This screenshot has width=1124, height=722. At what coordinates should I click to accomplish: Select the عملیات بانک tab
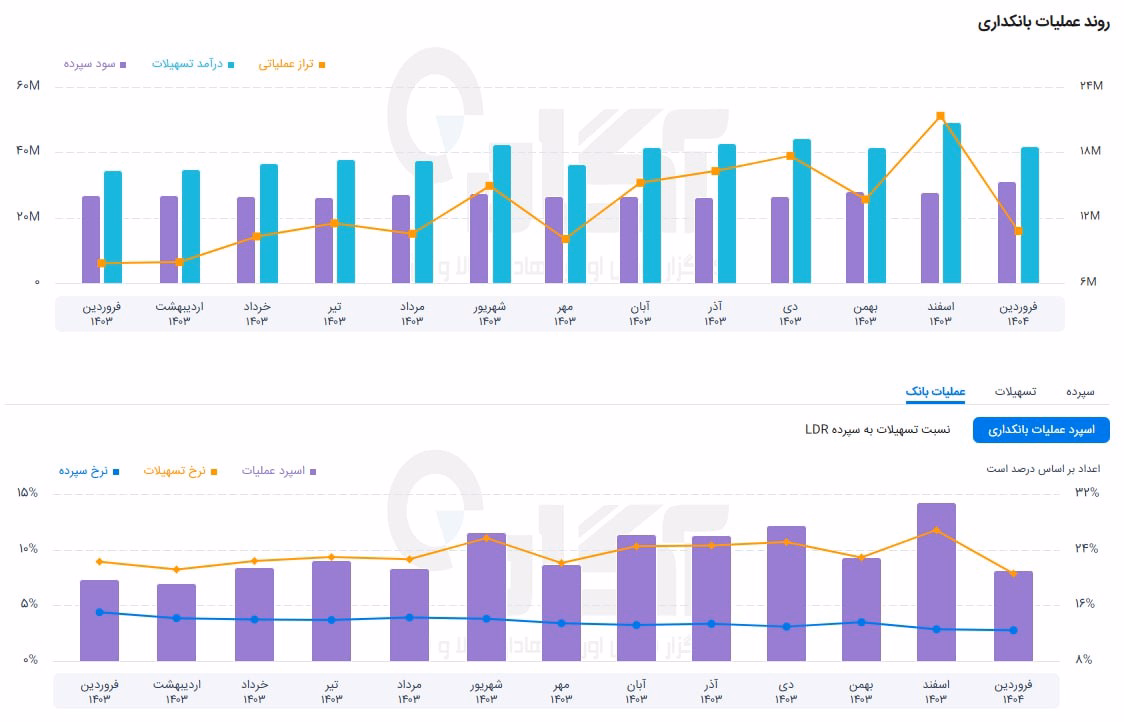coord(935,391)
